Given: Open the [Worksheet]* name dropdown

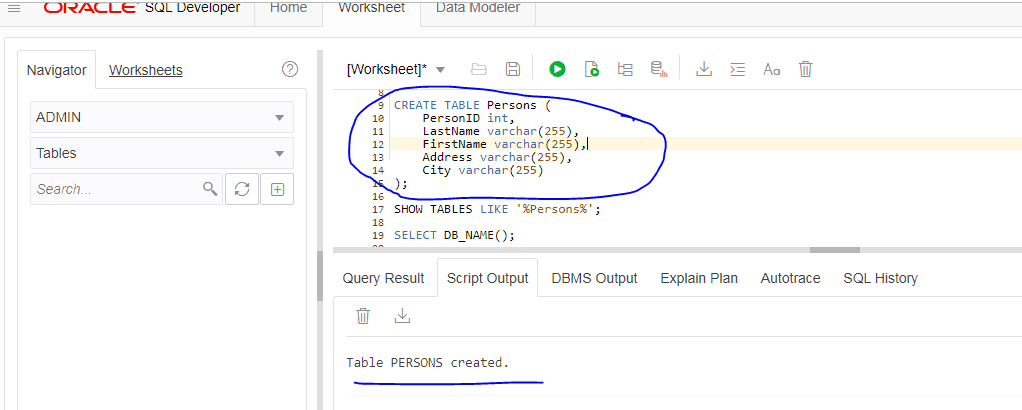Looking at the screenshot, I should coord(396,69).
